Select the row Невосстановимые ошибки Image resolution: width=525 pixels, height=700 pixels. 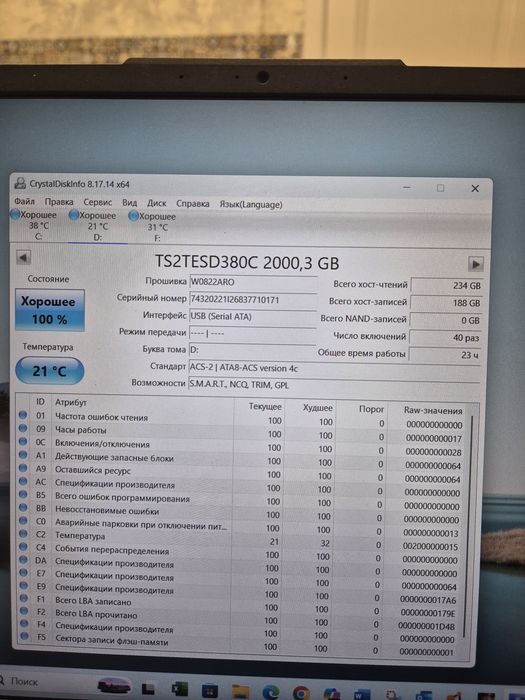point(242,513)
